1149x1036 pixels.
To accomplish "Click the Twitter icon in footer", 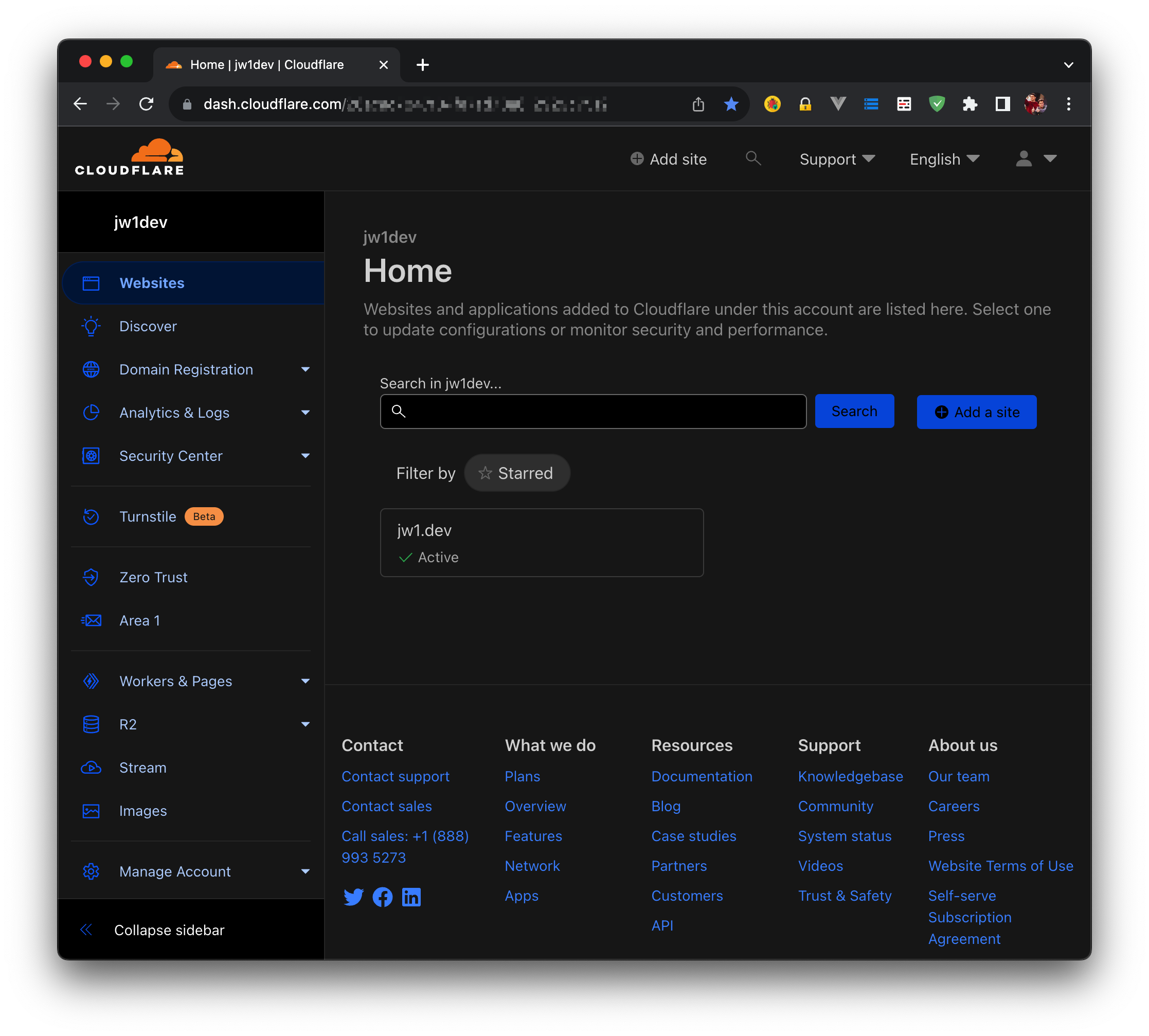I will point(353,897).
